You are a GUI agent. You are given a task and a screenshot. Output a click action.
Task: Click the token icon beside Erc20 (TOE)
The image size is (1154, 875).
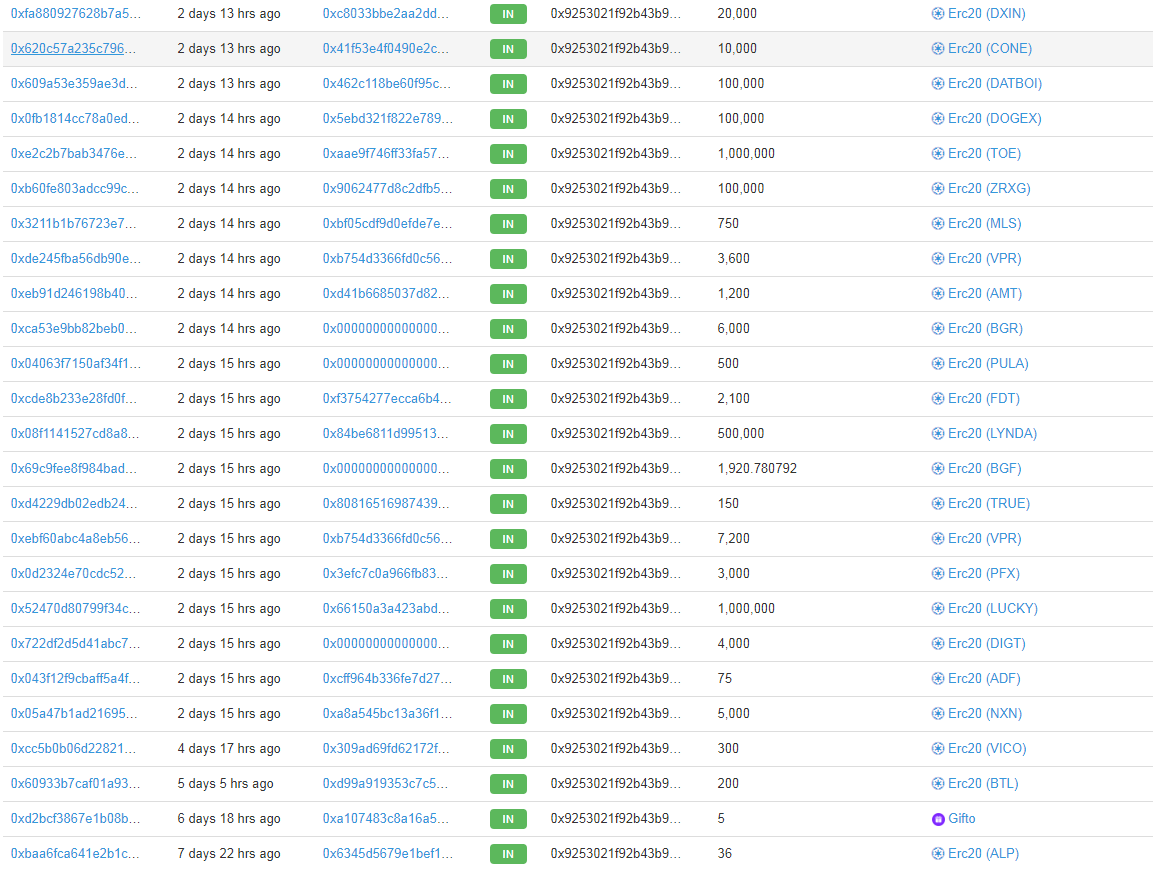(x=938, y=154)
